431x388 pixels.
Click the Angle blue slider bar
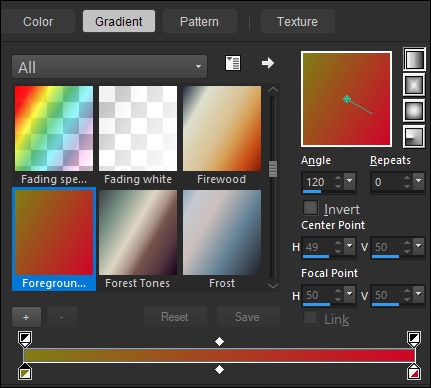point(312,192)
